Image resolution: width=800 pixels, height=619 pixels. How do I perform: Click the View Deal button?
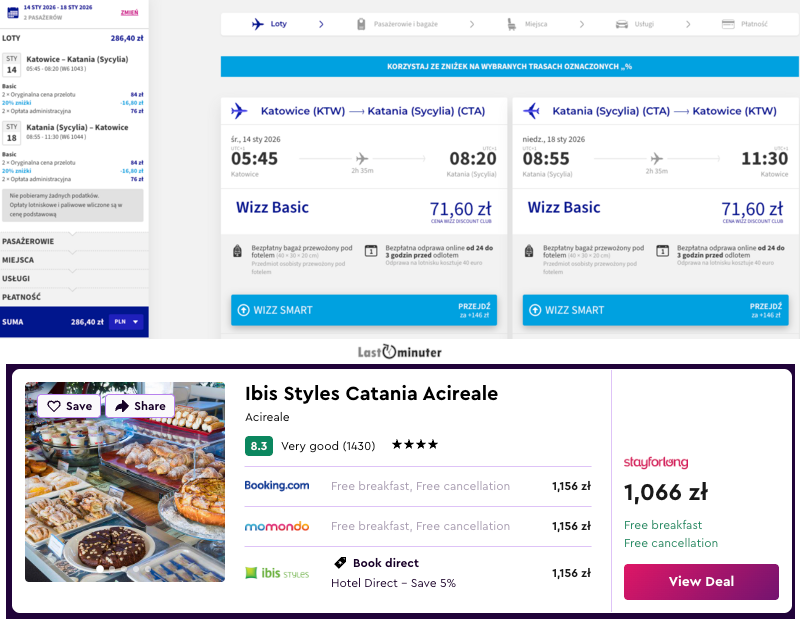tap(700, 582)
